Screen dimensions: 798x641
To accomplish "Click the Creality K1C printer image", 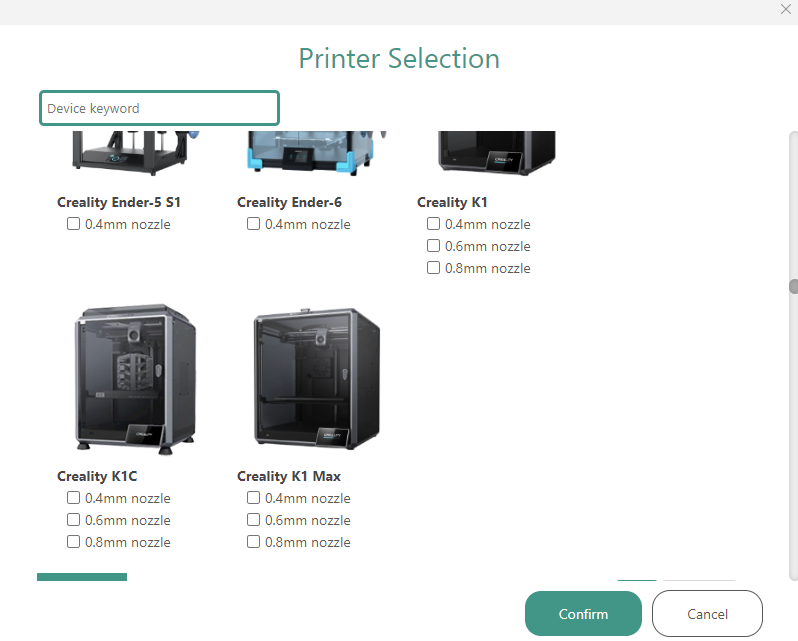I will (x=135, y=379).
